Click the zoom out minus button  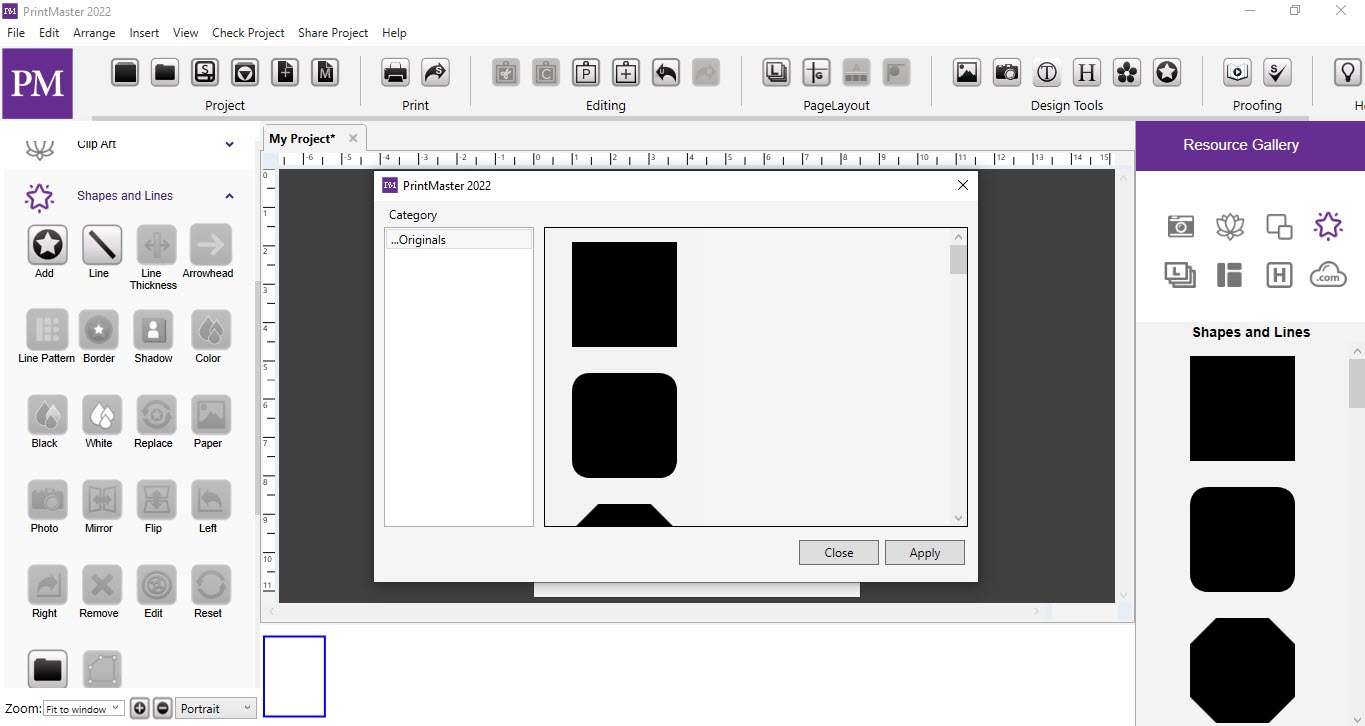point(163,708)
